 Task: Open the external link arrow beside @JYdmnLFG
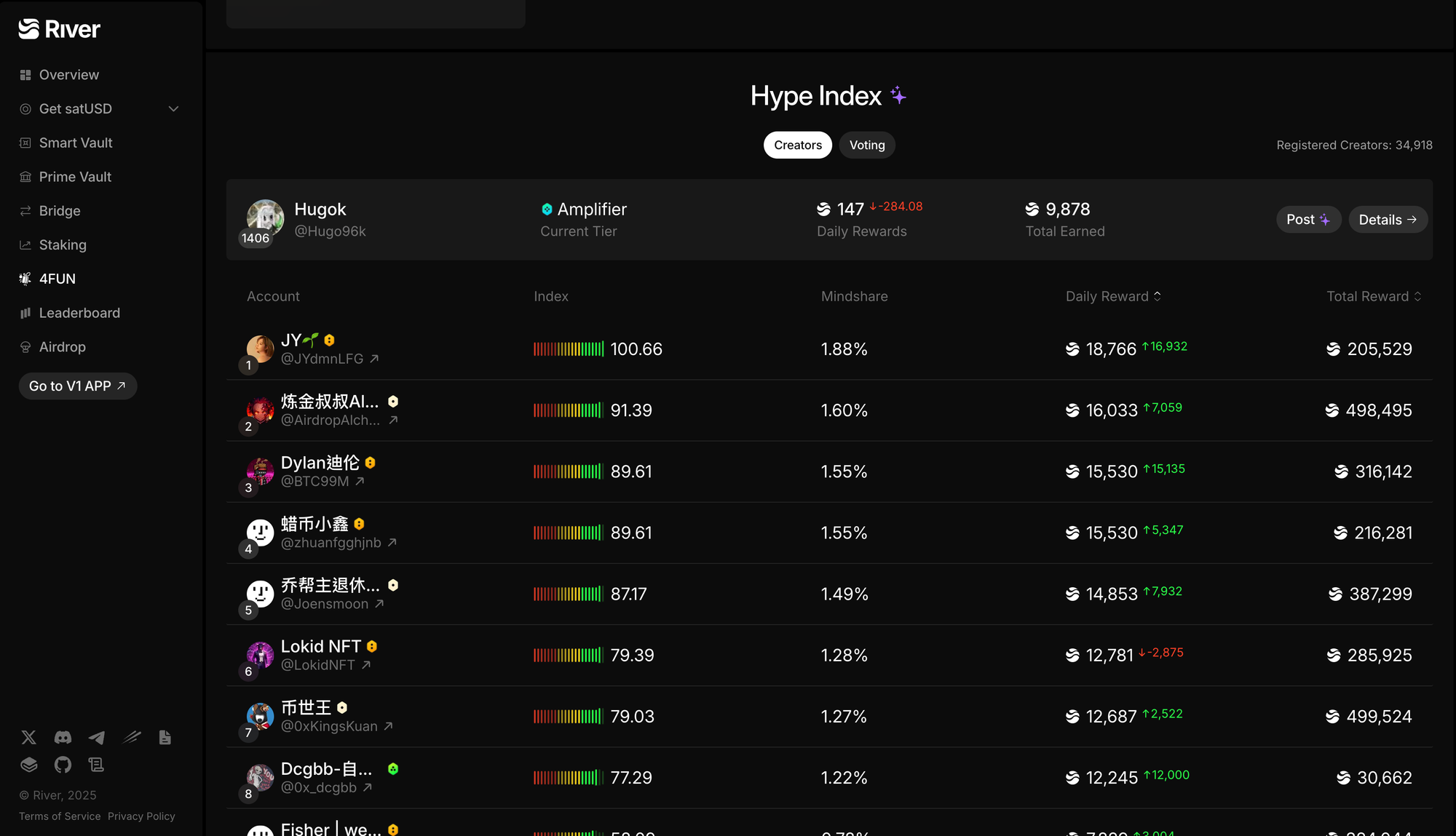(x=374, y=359)
